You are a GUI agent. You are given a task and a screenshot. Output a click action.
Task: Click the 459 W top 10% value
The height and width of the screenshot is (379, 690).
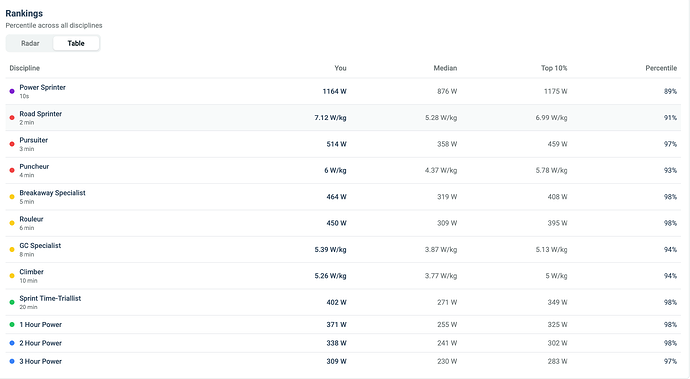tap(558, 144)
